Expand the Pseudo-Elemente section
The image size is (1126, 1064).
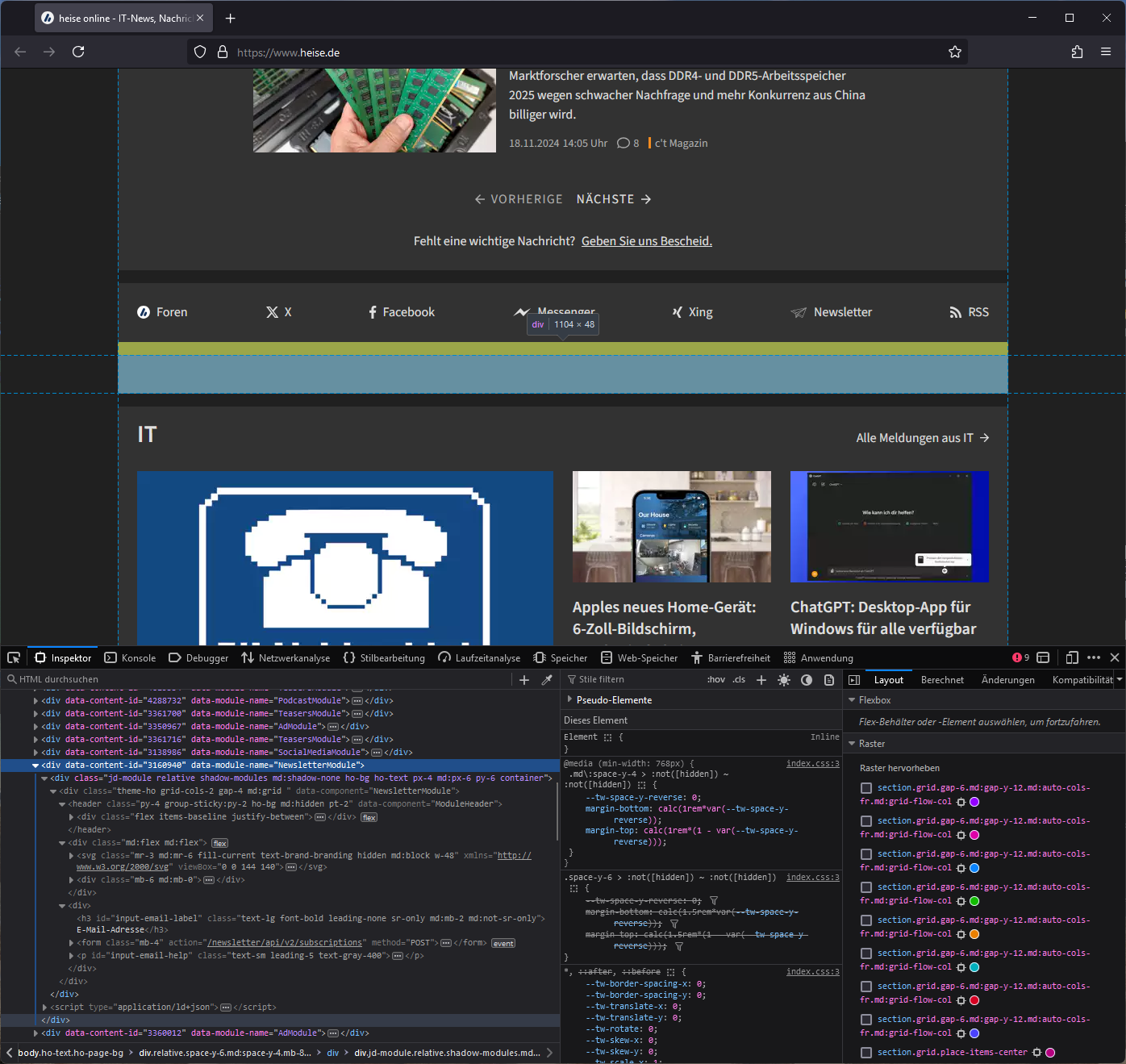pyautogui.click(x=570, y=699)
